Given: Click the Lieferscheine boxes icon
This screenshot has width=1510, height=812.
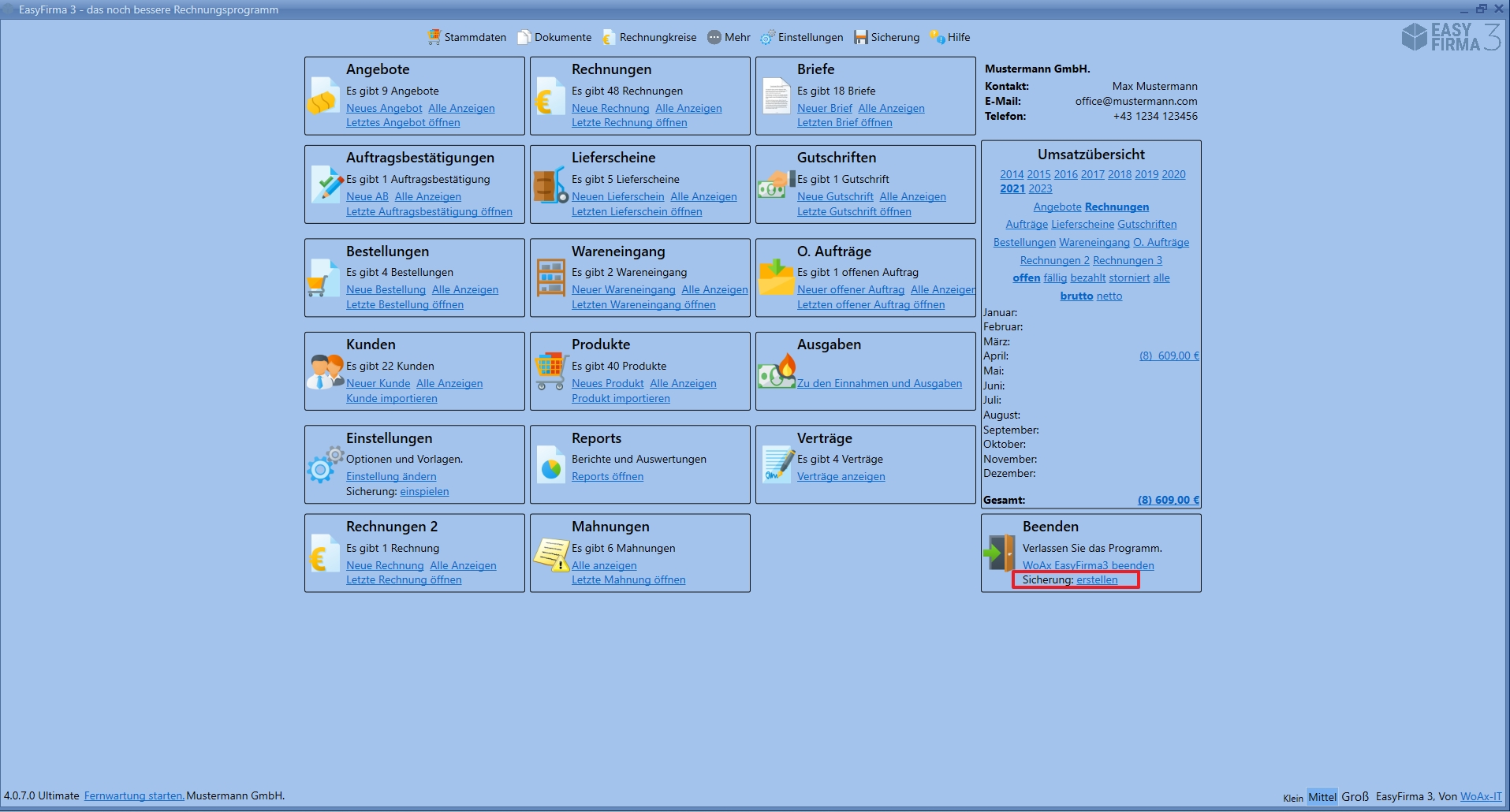Looking at the screenshot, I should click(x=550, y=186).
